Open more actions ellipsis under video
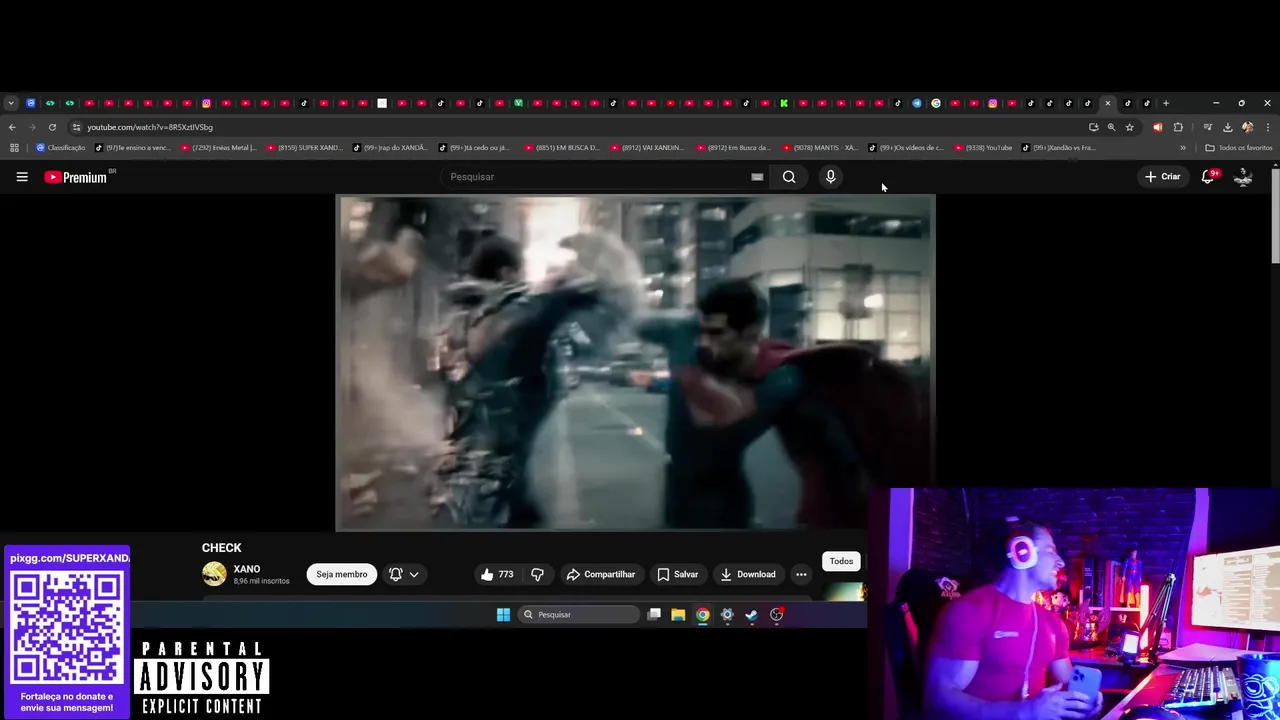 [801, 574]
